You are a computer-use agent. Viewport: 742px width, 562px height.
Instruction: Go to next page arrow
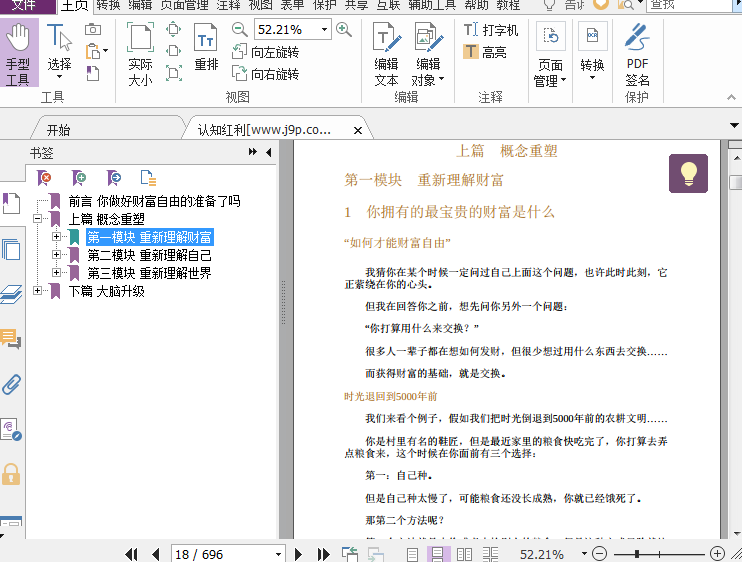coord(298,554)
